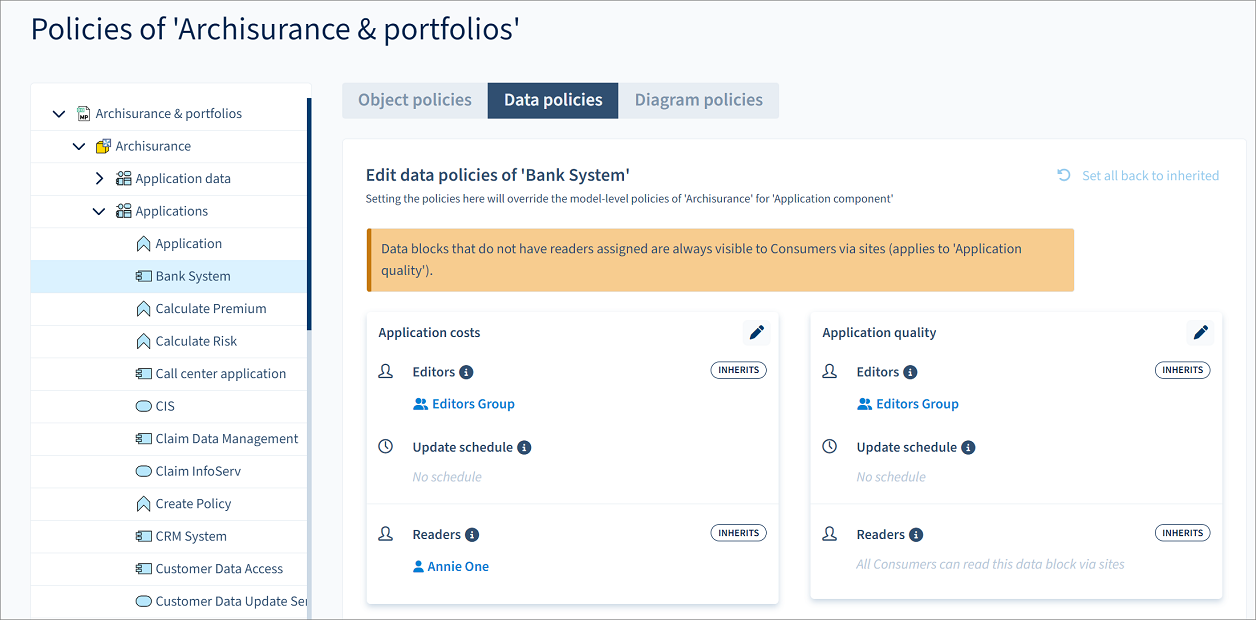Click info icon beside Update schedule in Application quality
The width and height of the screenshot is (1256, 620).
point(968,448)
